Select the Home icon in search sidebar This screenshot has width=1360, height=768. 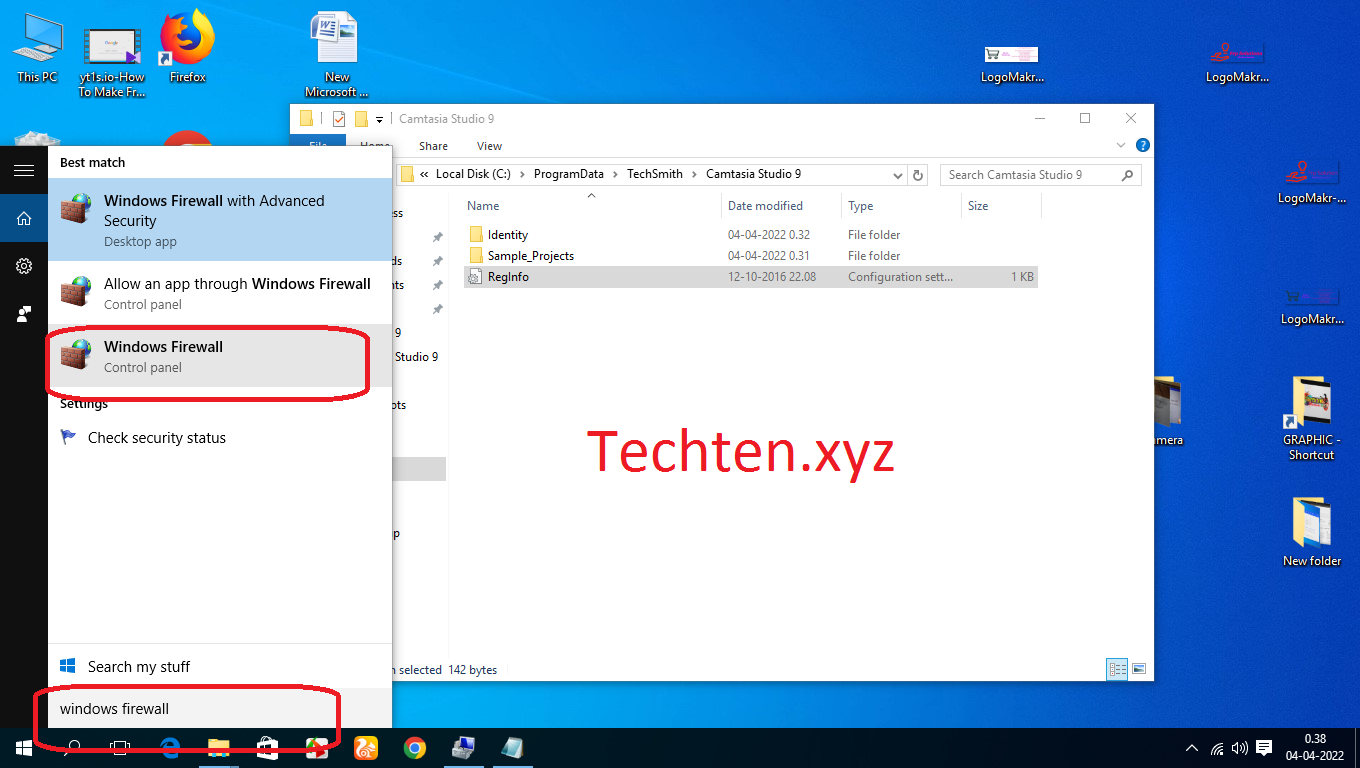coord(24,218)
